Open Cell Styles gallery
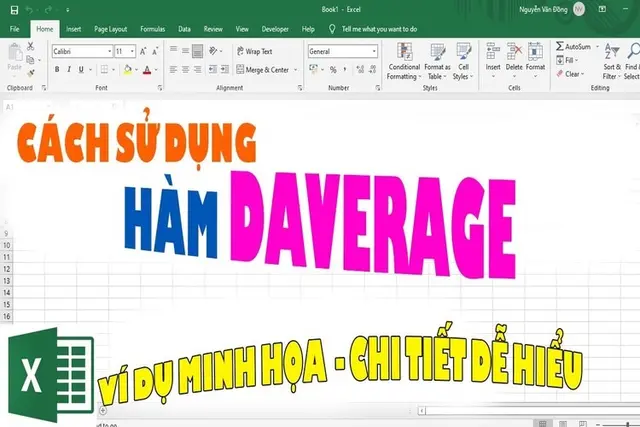This screenshot has width=640, height=427. point(463,61)
